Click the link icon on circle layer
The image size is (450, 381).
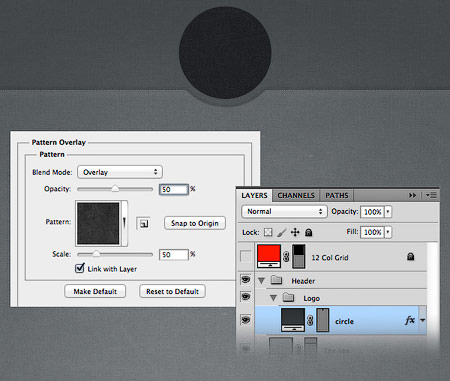[310, 321]
